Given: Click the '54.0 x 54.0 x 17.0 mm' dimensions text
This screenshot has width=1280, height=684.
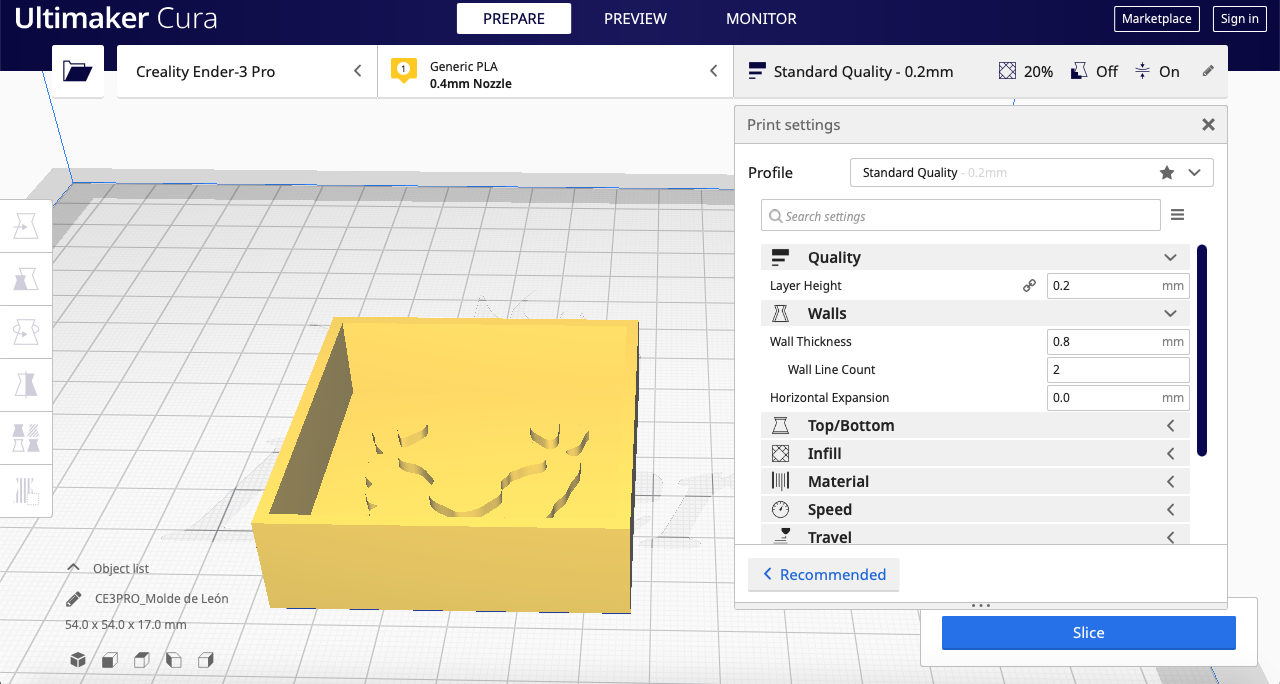Looking at the screenshot, I should coord(125,624).
